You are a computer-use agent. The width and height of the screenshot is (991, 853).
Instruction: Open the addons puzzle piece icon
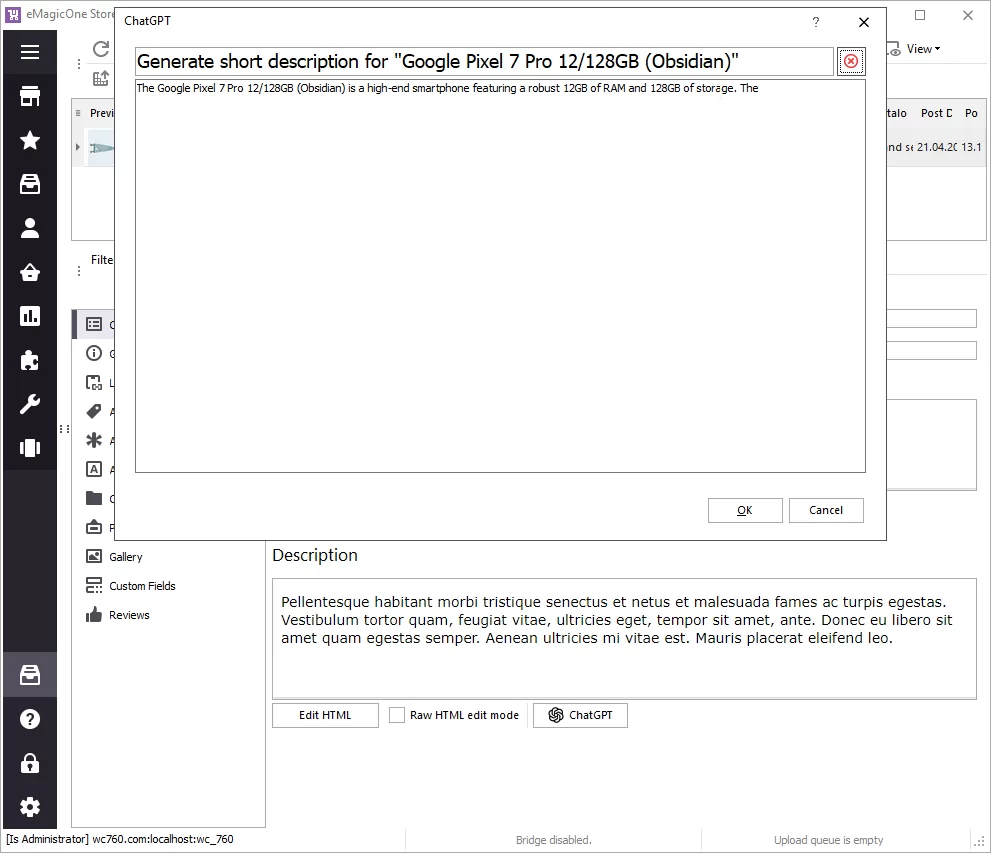(x=30, y=360)
